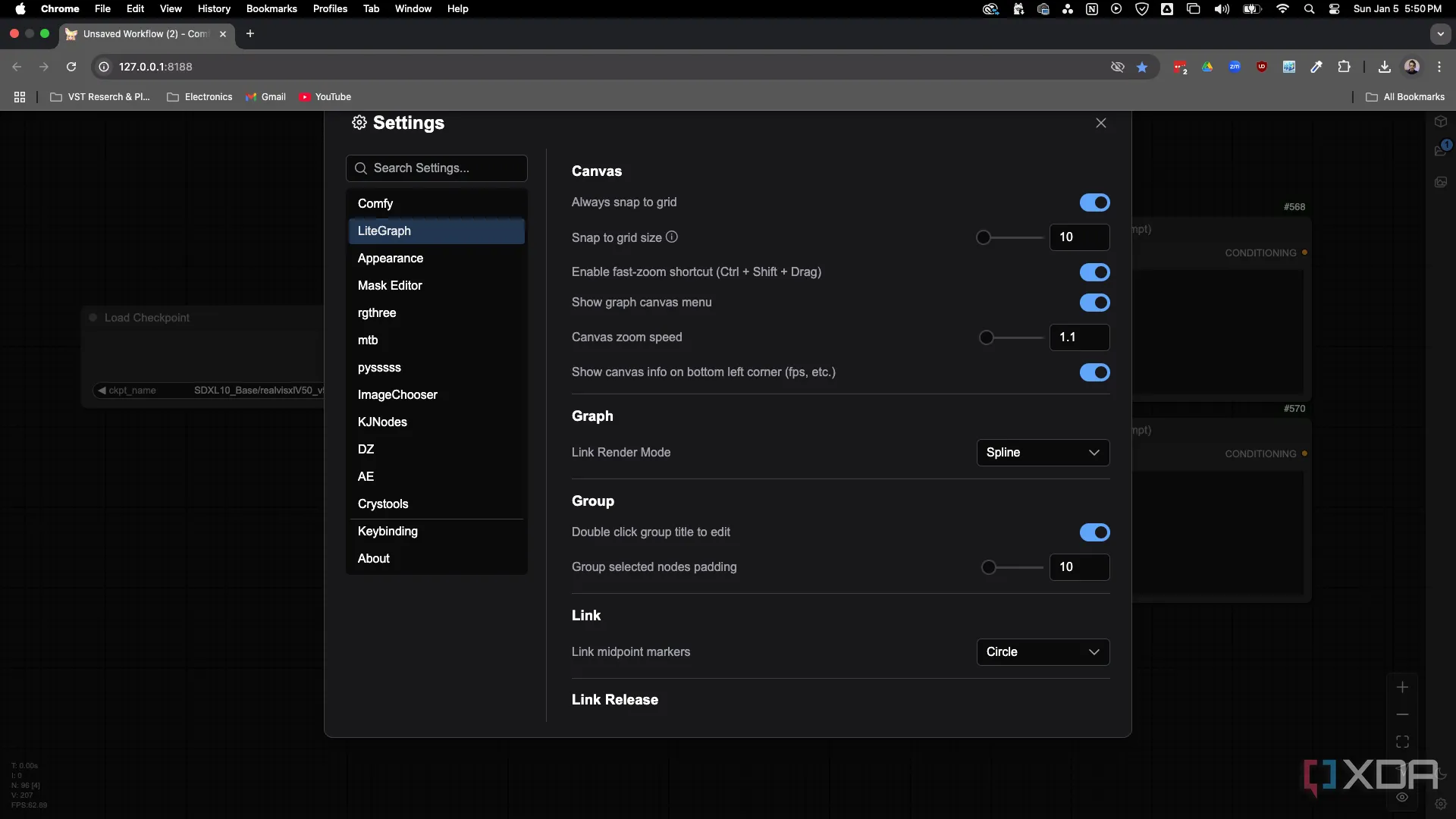The image size is (1456, 819).
Task: Open the Appearance settings category
Action: pos(437,258)
